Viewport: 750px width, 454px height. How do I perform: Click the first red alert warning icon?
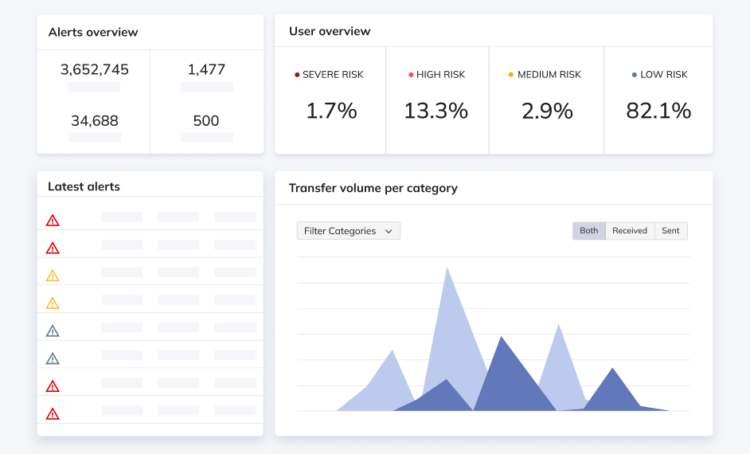53,221
